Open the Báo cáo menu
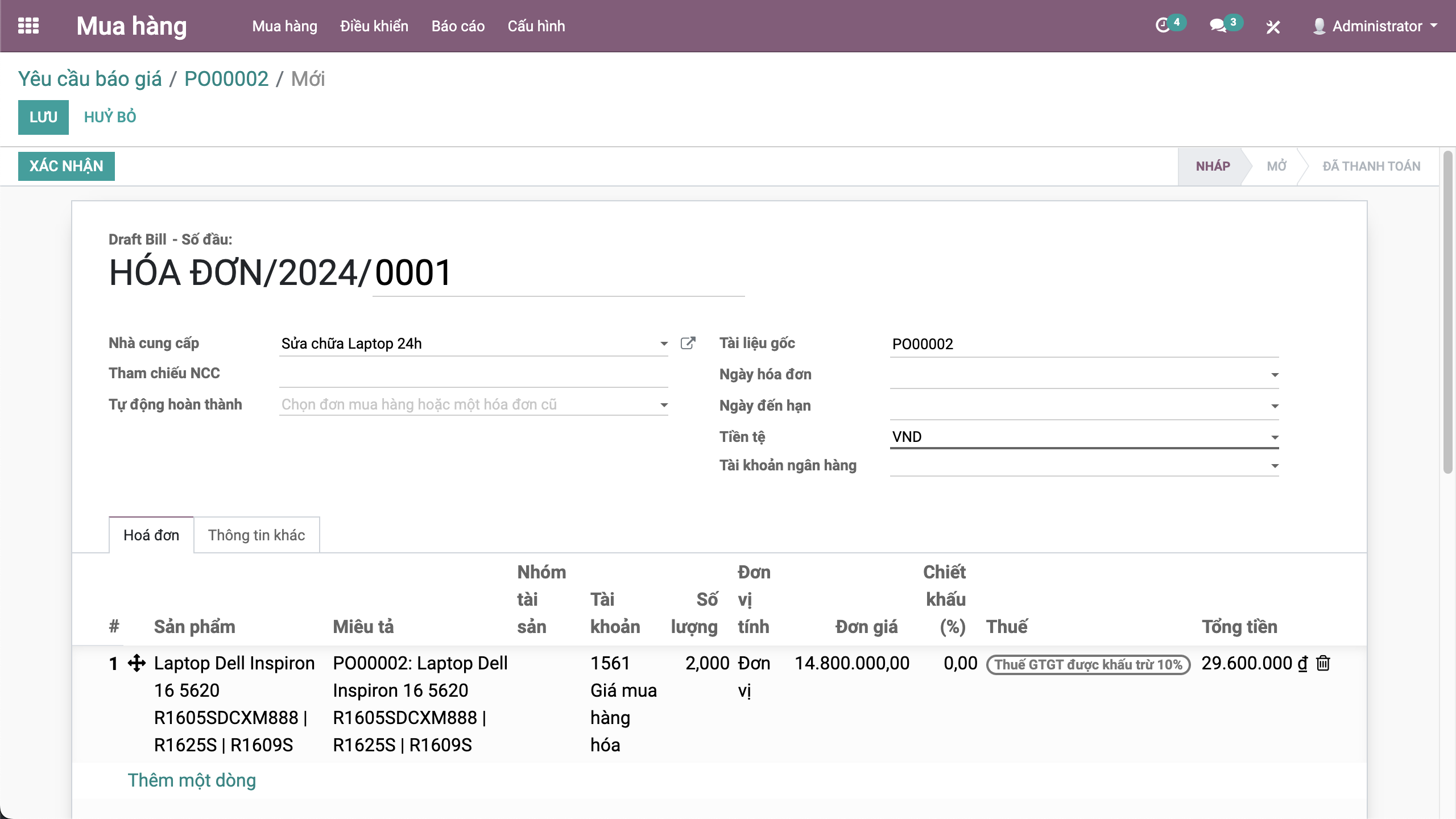Image resolution: width=1456 pixels, height=819 pixels. (458, 26)
